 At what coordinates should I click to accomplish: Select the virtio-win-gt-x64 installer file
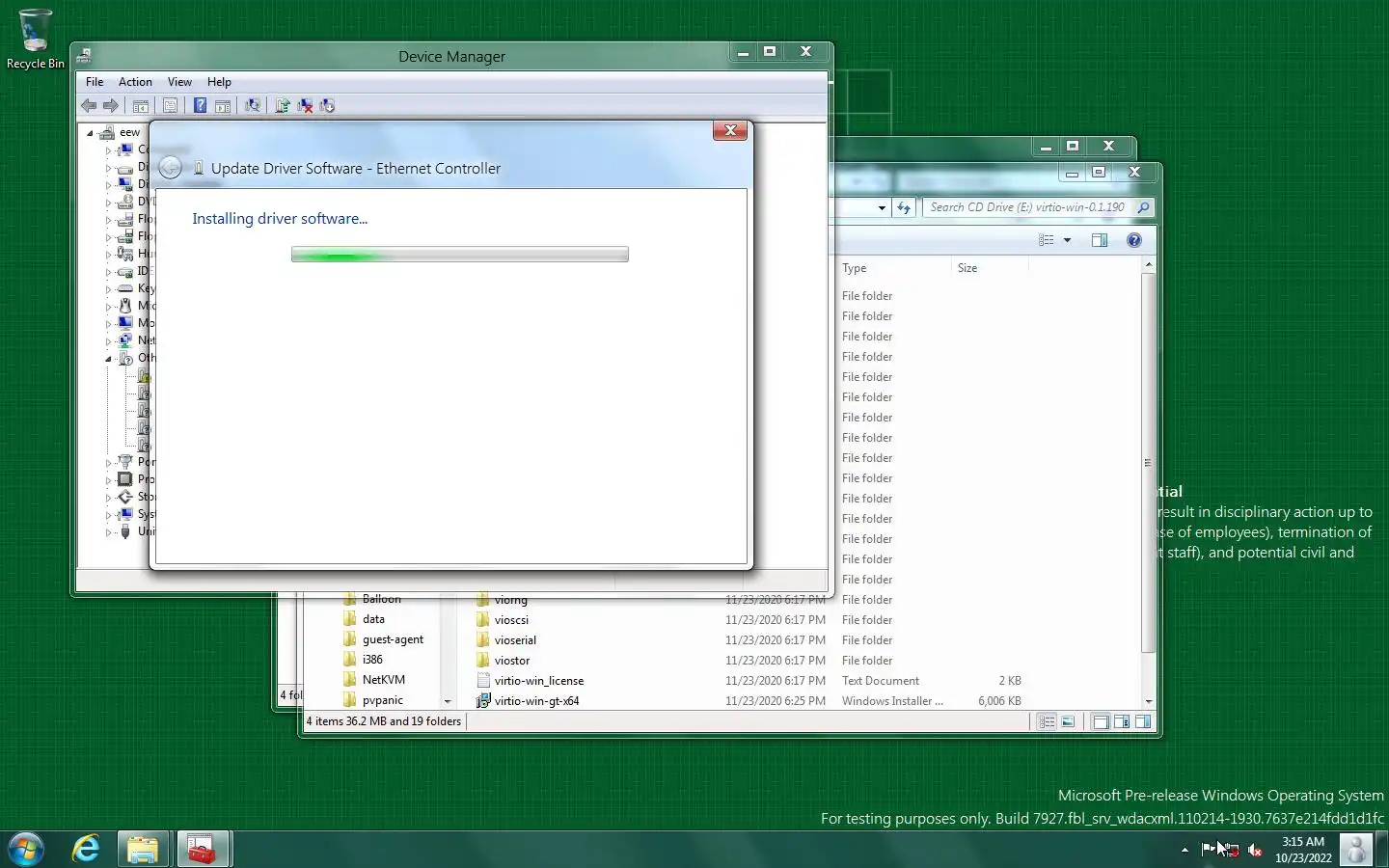529,701
